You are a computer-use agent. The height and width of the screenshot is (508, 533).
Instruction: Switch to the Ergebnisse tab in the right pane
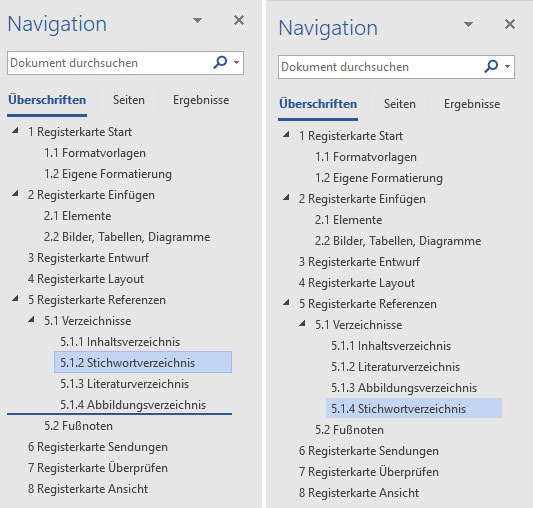(472, 104)
